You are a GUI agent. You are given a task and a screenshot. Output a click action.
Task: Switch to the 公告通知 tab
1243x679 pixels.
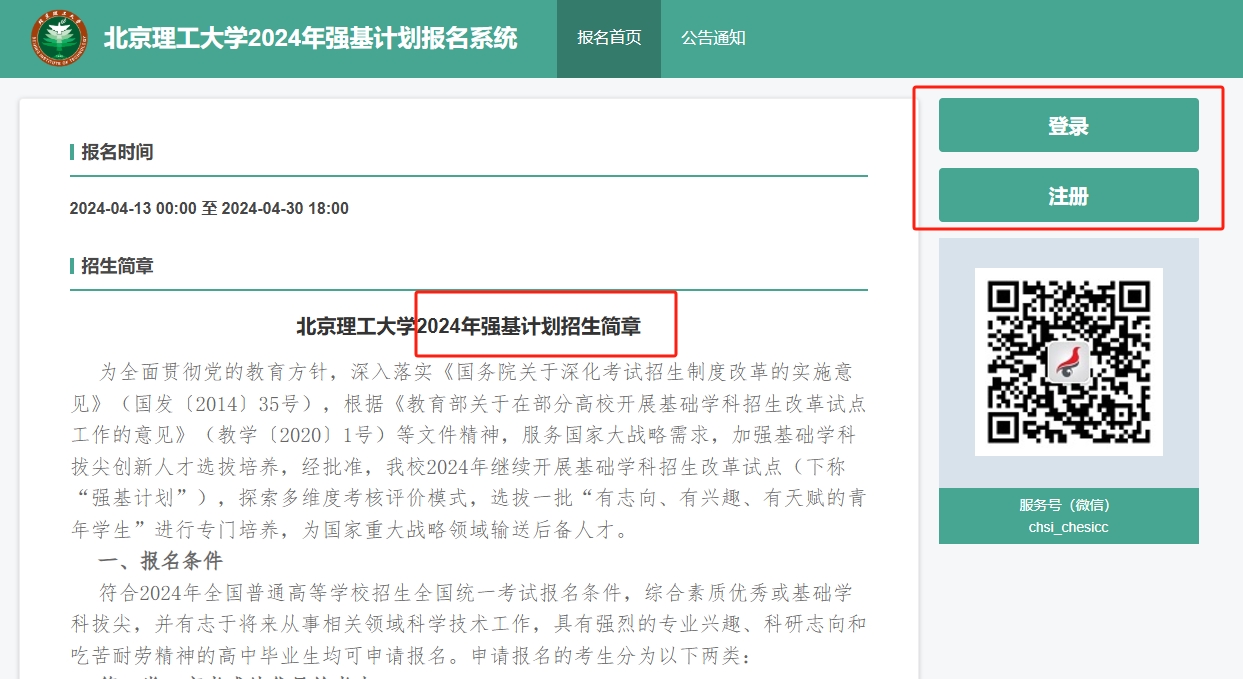(x=713, y=39)
